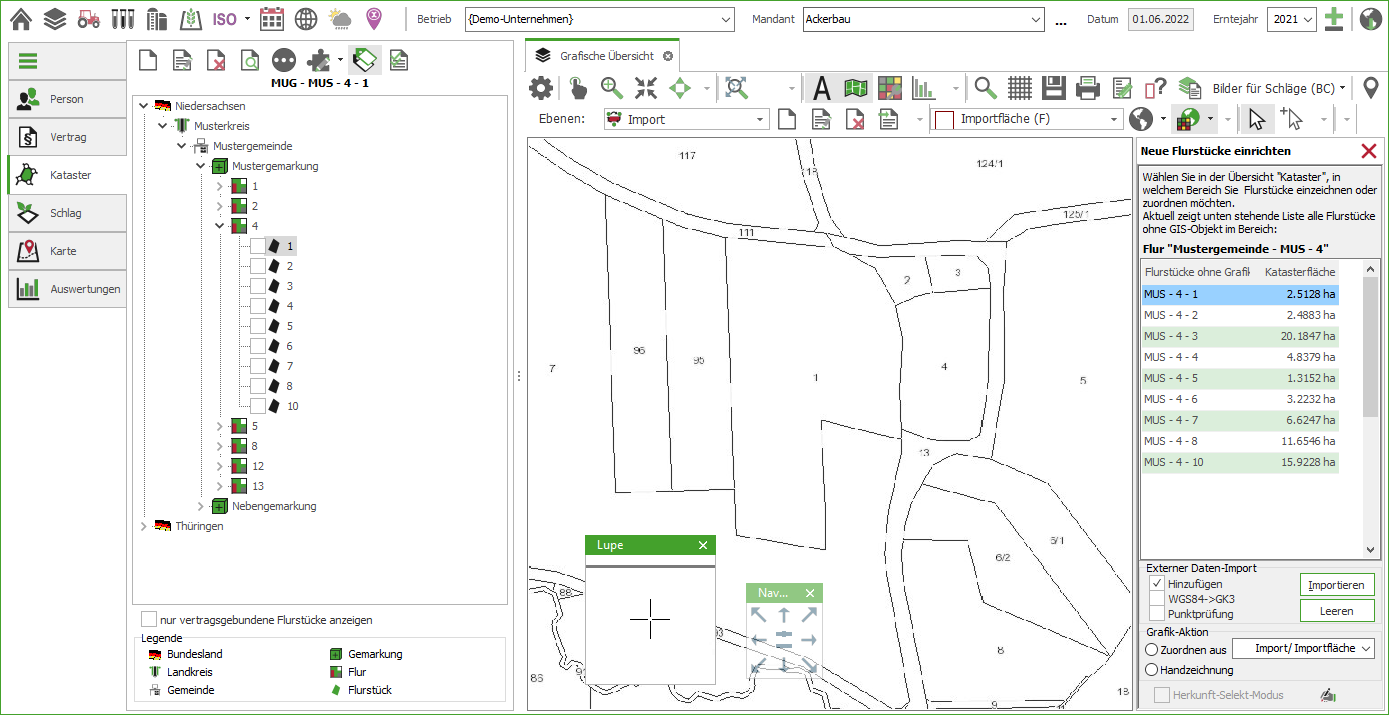Click the printer icon in map toolbar
Viewport: 1389px width, 715px height.
(x=1088, y=88)
